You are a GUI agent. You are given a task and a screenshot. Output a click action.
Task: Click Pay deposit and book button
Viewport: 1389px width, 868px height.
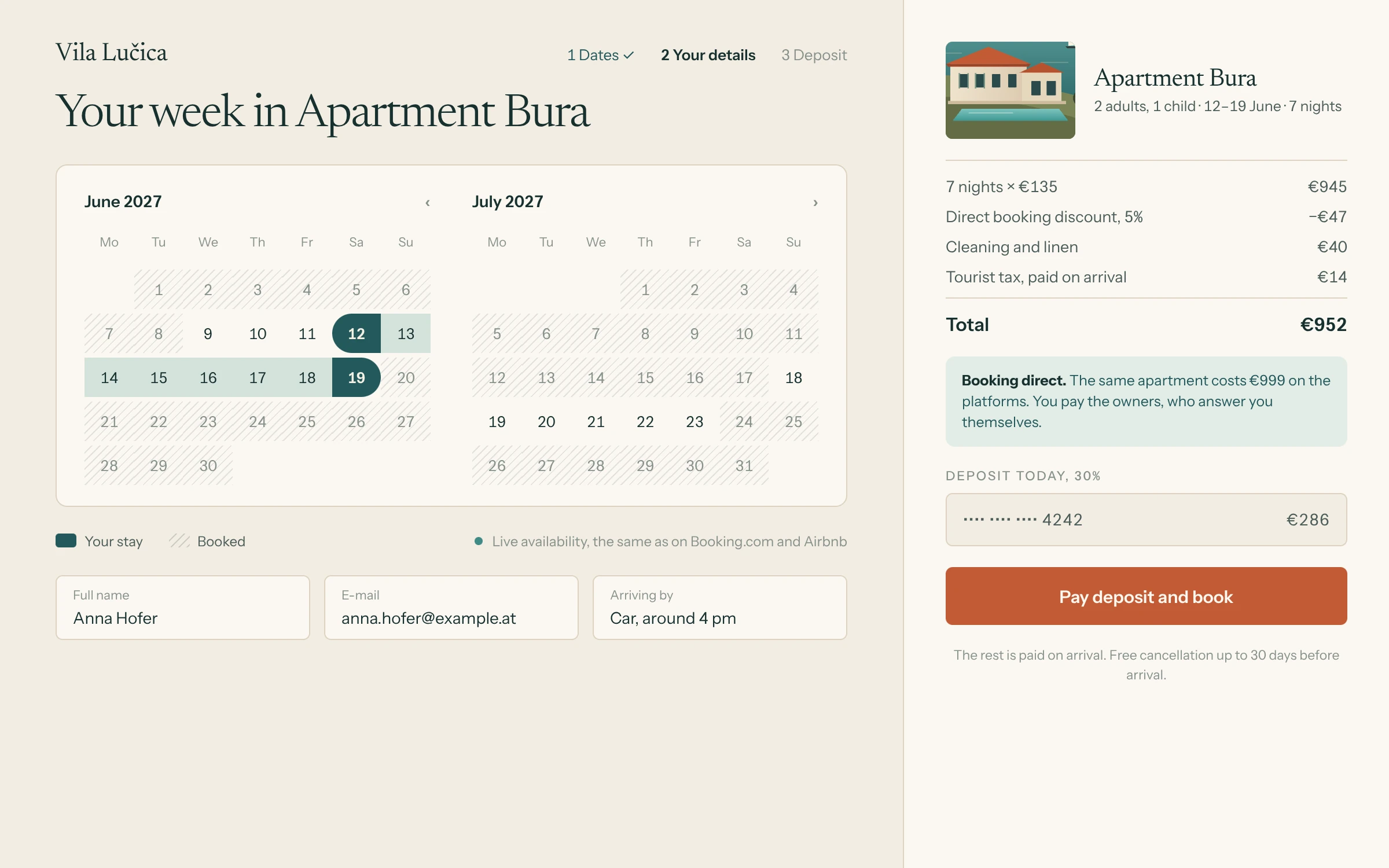point(1146,596)
